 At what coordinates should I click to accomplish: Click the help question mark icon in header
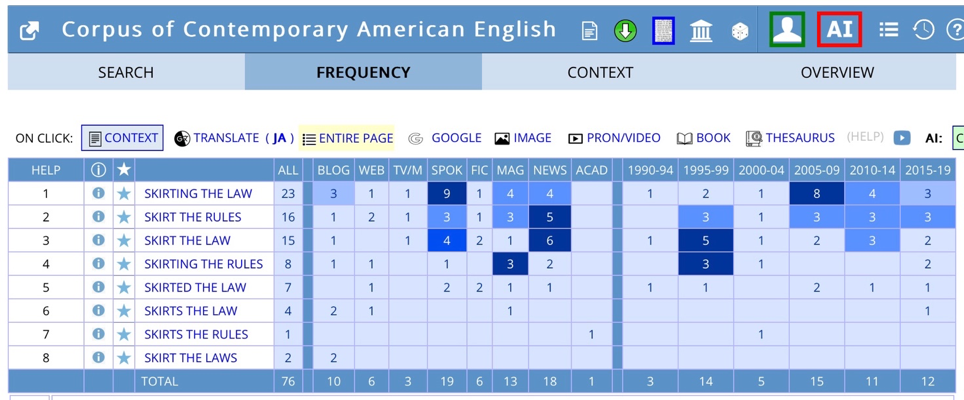coord(955,29)
